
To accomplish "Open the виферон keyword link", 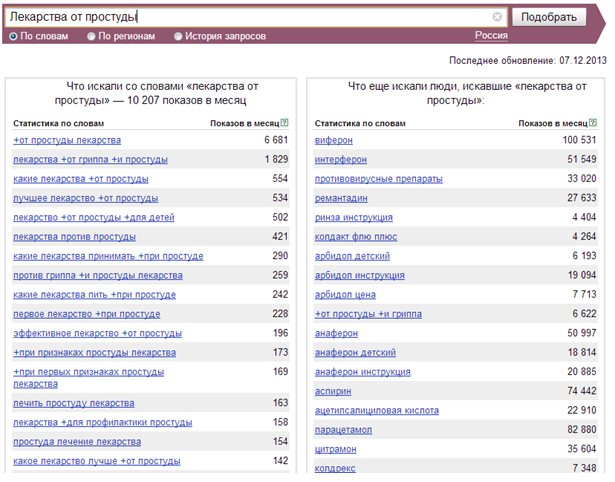I will [x=333, y=140].
